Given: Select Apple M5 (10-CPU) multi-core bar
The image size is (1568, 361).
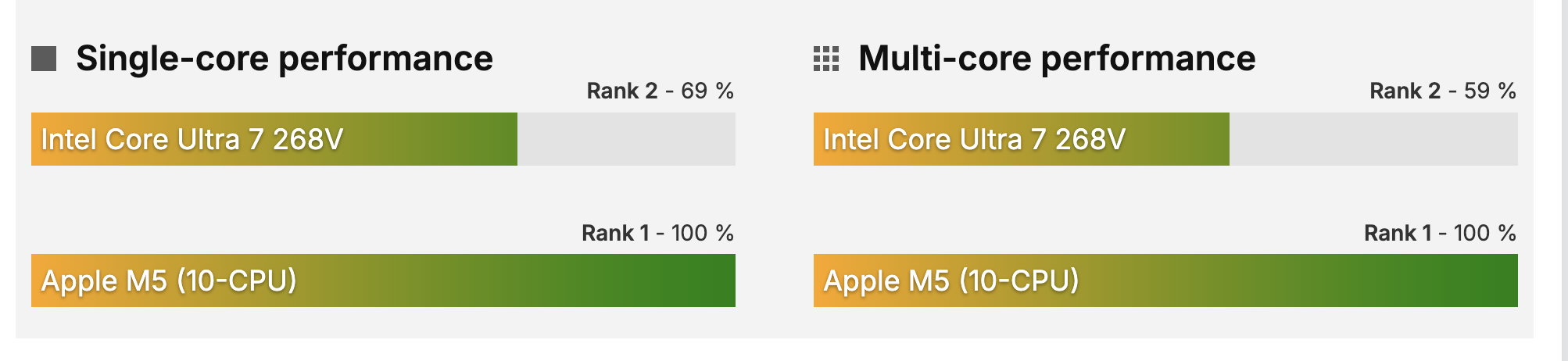Looking at the screenshot, I should tap(1165, 281).
